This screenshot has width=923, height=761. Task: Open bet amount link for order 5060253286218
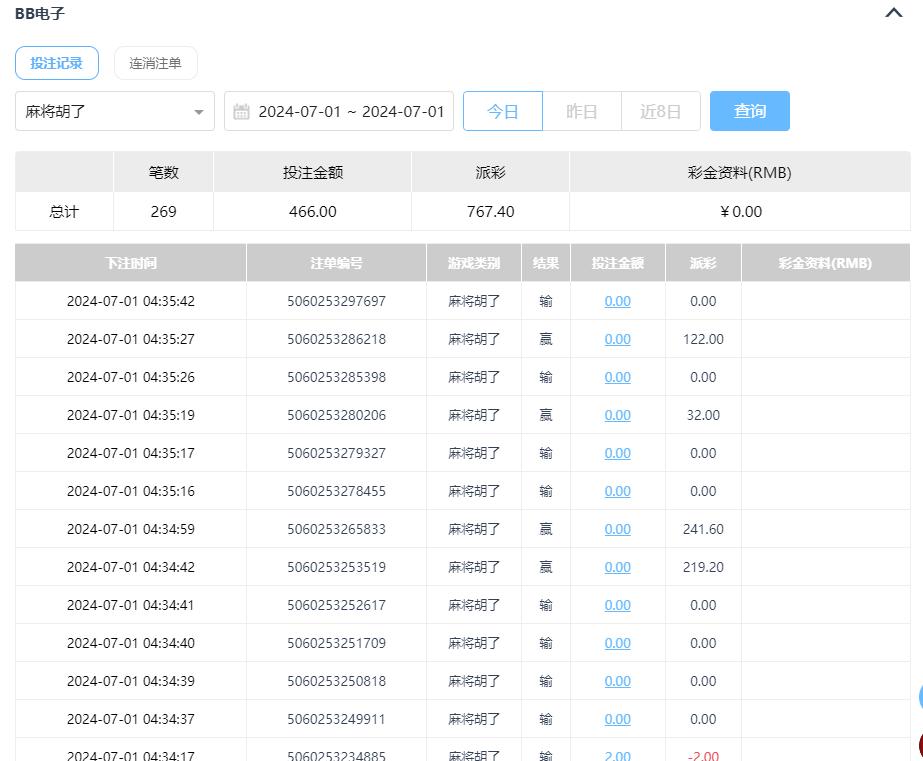(x=617, y=339)
